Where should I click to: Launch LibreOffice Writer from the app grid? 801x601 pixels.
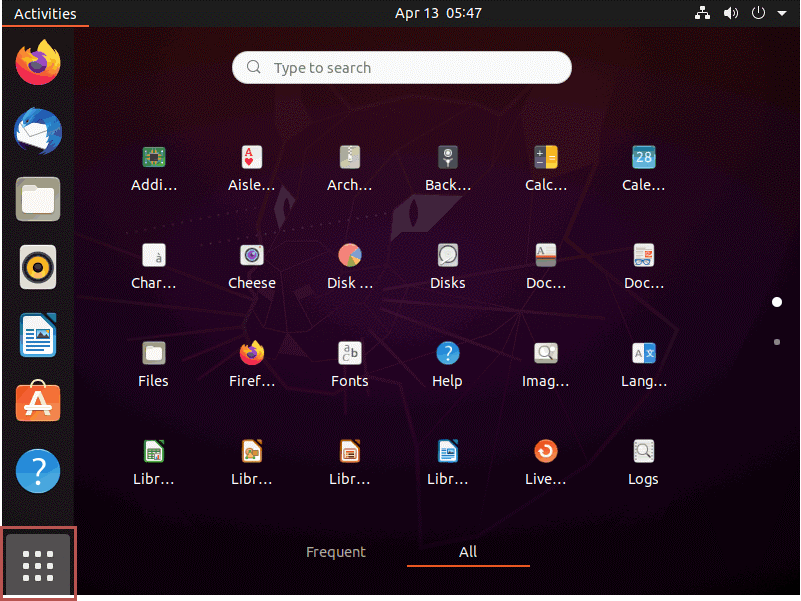[x=447, y=463]
